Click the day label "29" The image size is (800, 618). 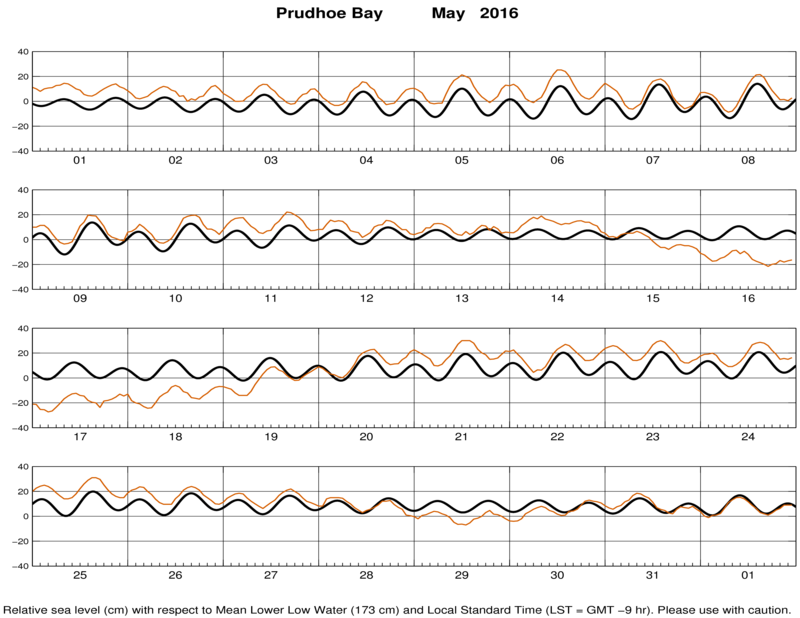(462, 575)
